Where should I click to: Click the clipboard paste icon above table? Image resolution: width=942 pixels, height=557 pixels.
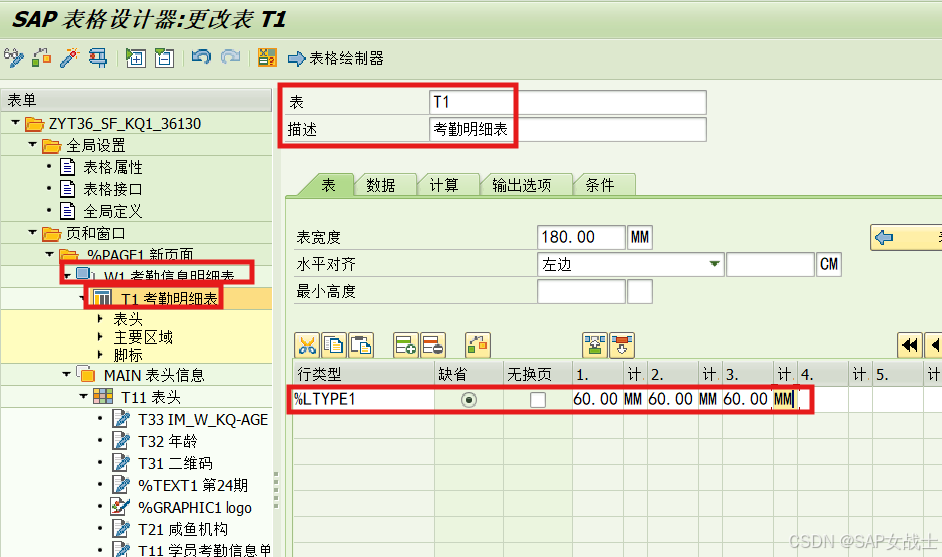(x=361, y=345)
